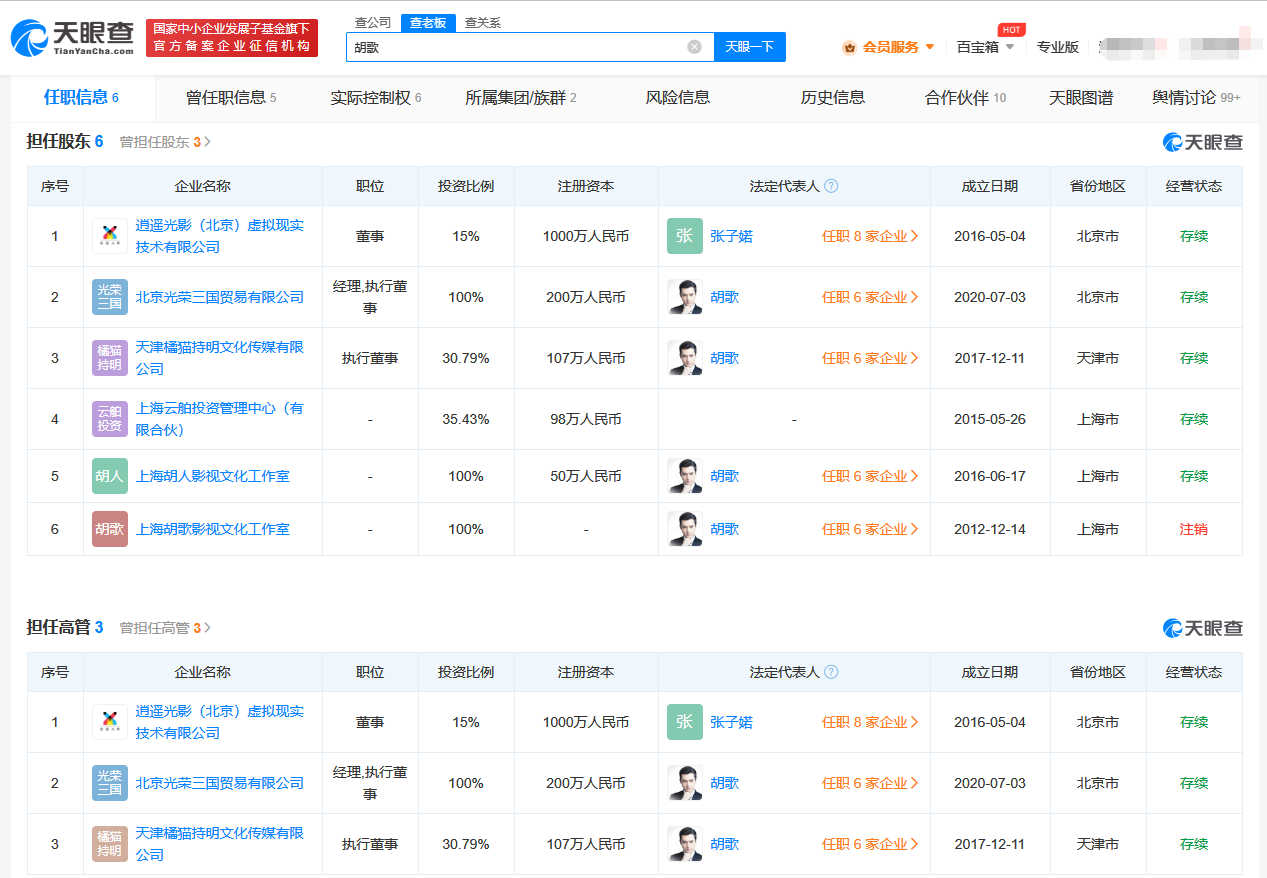Click 张子婼 name in 担任高管 table
1267x878 pixels.
[x=732, y=722]
